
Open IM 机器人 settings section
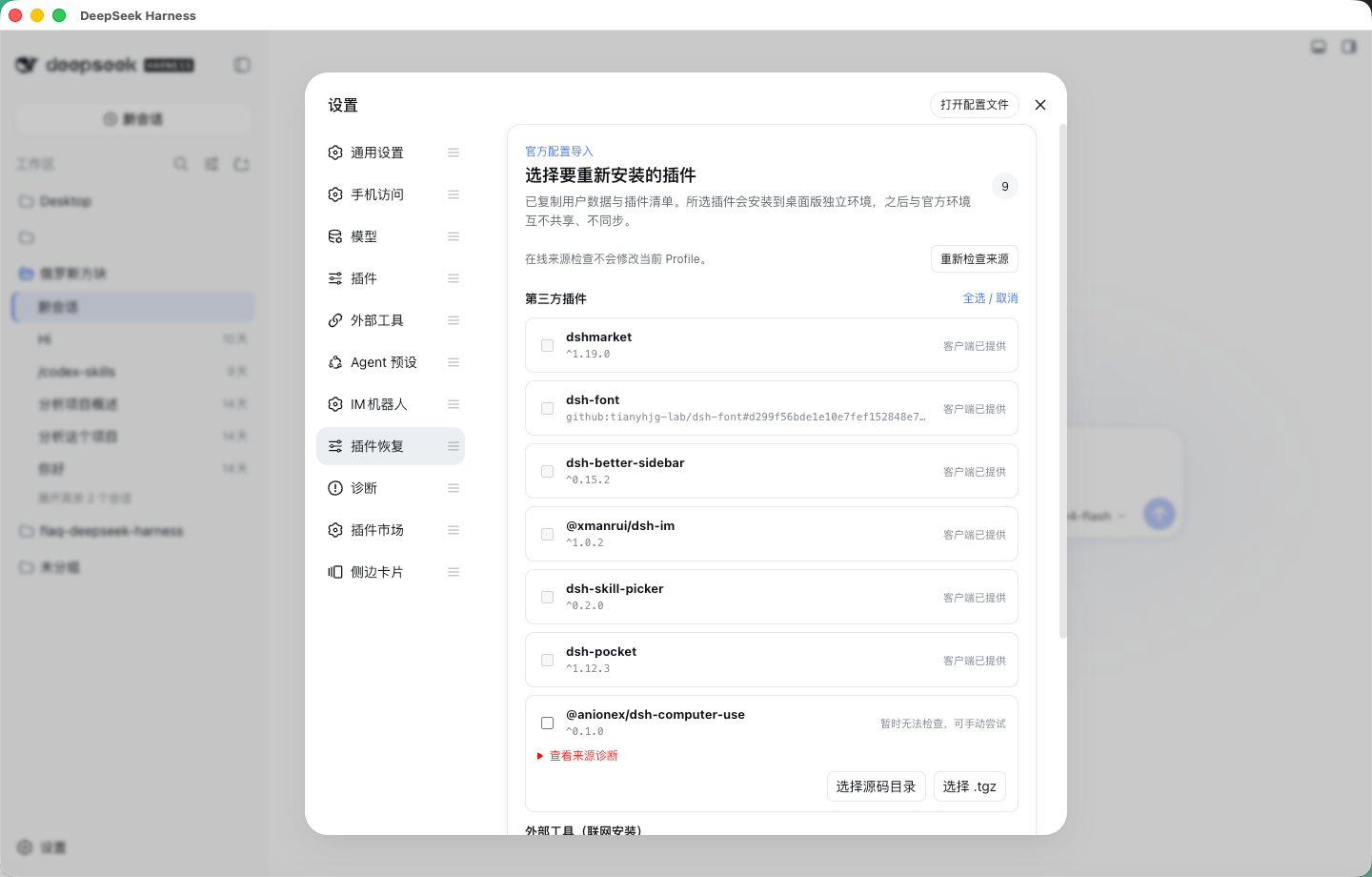pyautogui.click(x=391, y=404)
